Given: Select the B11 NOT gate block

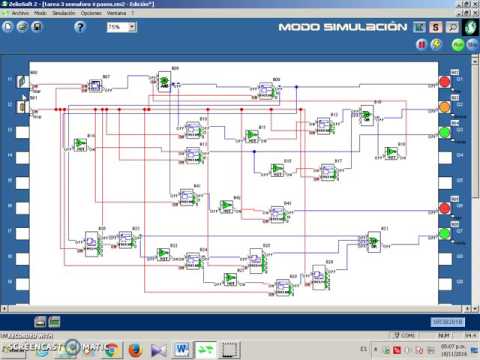Looking at the screenshot, I should click(x=252, y=136).
